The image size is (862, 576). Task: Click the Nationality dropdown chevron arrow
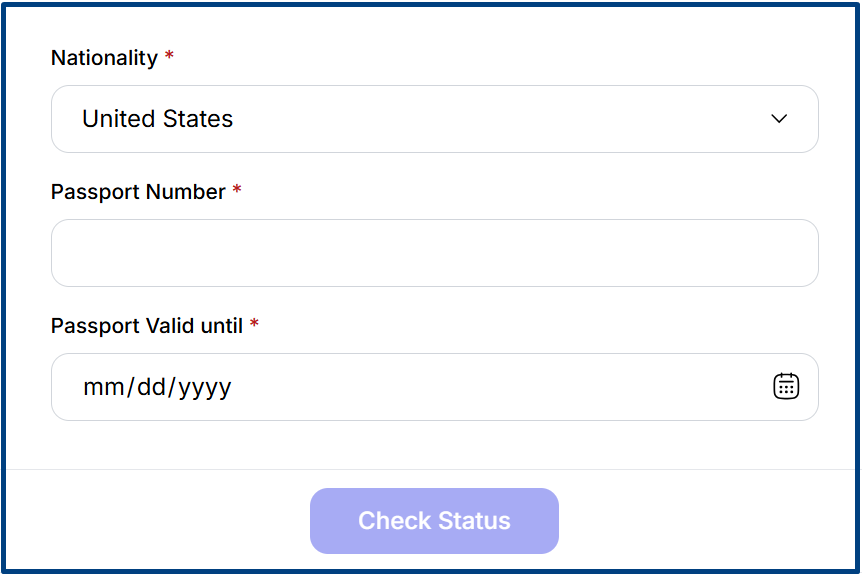pyautogui.click(x=779, y=119)
